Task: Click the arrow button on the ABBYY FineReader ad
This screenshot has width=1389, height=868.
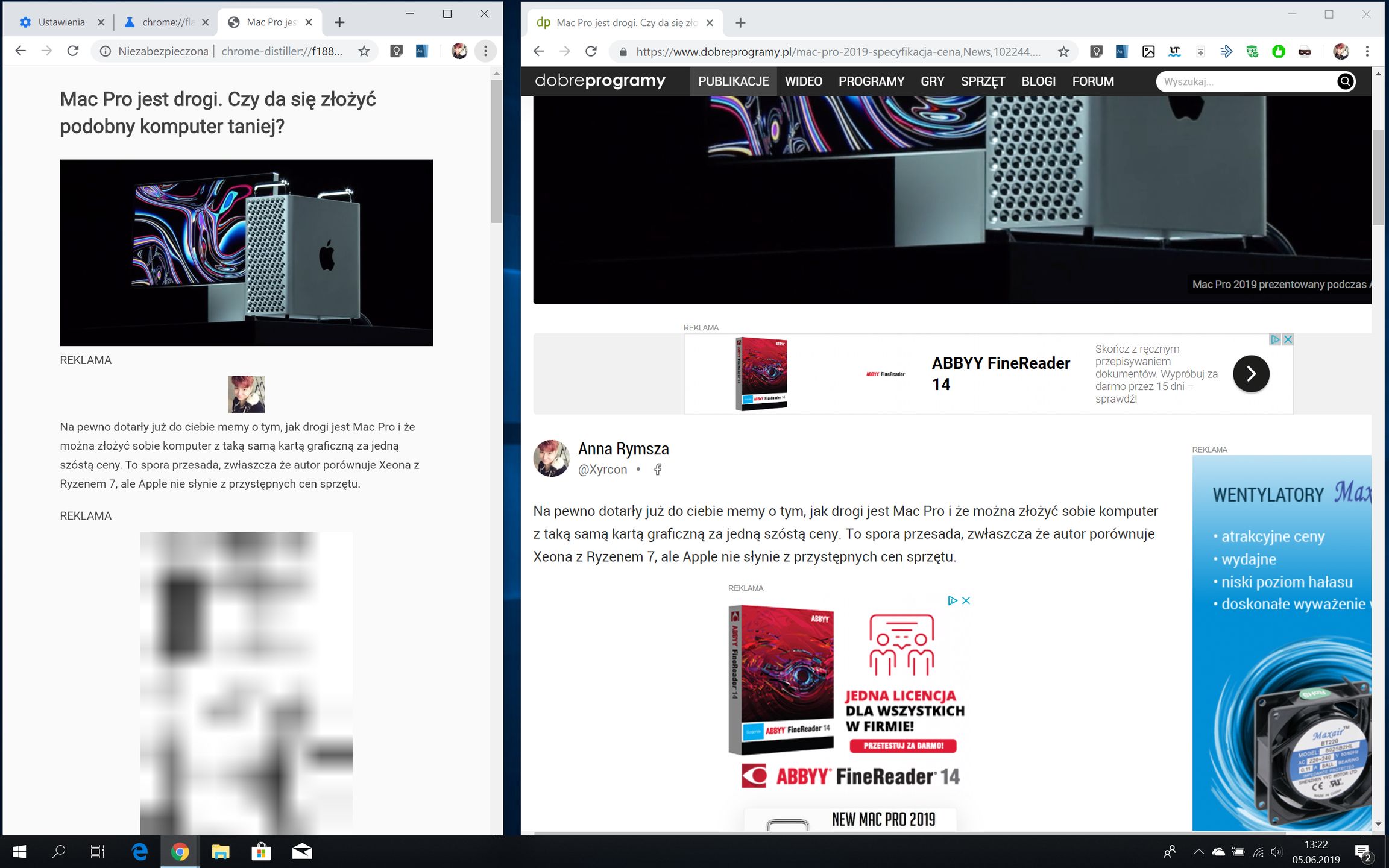Action: 1251,374
